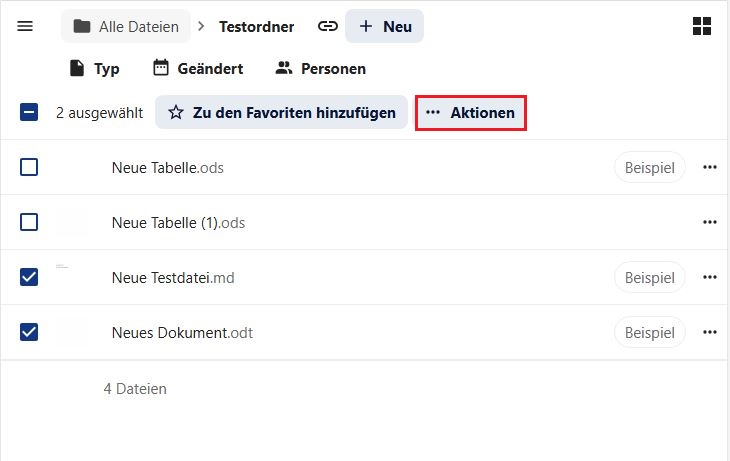The width and height of the screenshot is (730, 461).
Task: Check the Neue Tabelle.ods checkbox
Action: coord(29,167)
